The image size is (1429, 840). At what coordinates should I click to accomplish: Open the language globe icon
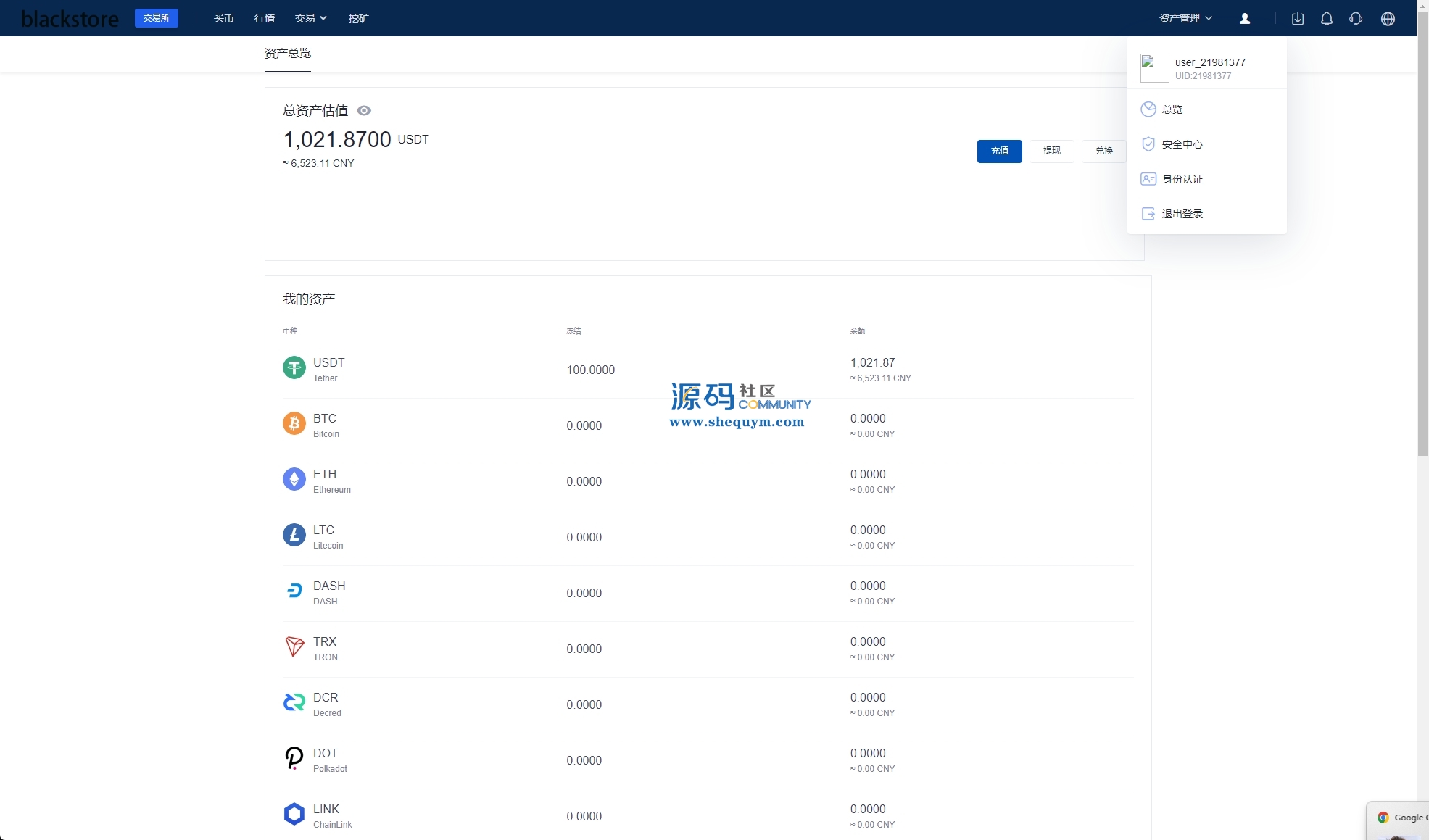pyautogui.click(x=1388, y=19)
